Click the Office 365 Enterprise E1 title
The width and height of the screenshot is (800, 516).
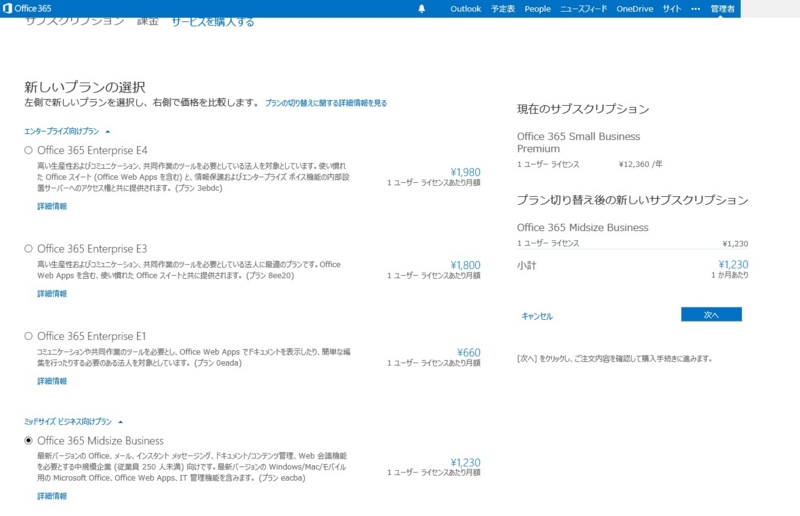[92, 336]
